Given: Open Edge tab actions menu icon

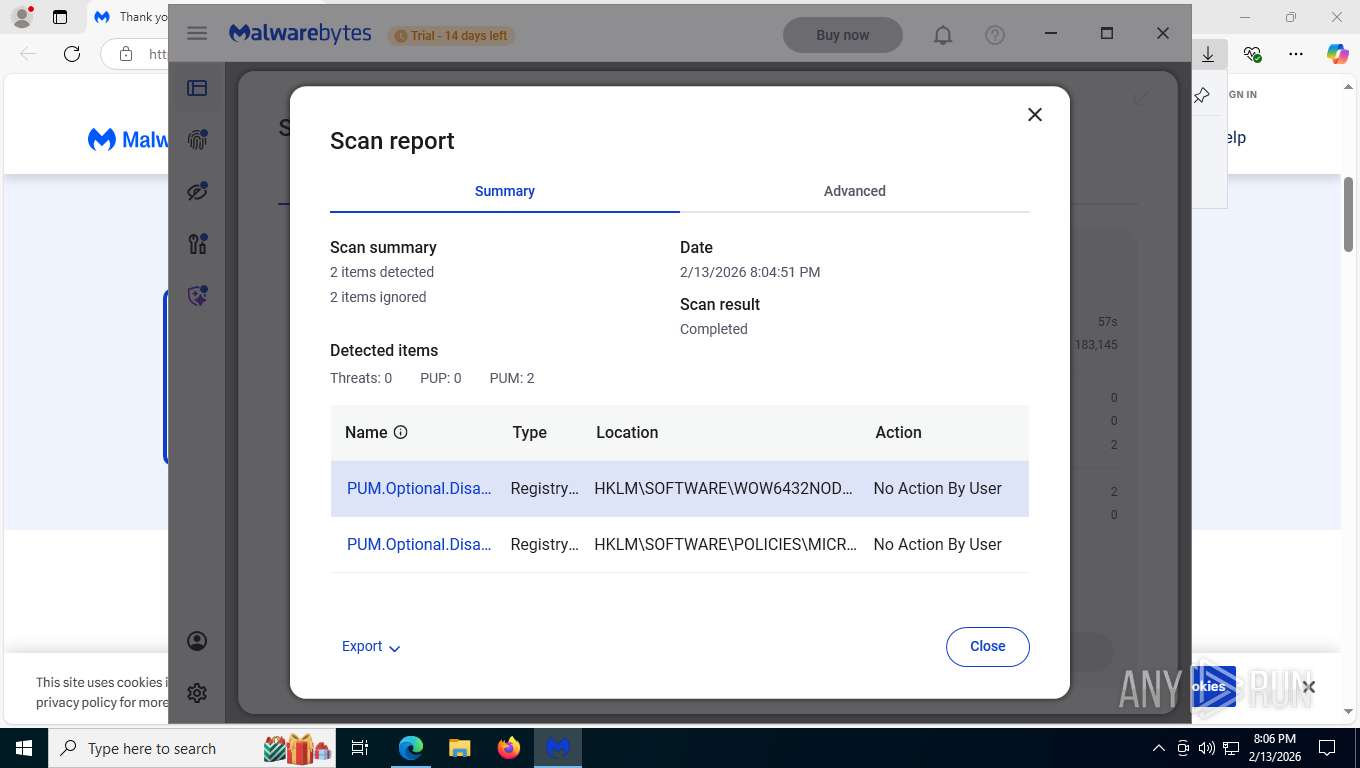Looking at the screenshot, I should (60, 17).
